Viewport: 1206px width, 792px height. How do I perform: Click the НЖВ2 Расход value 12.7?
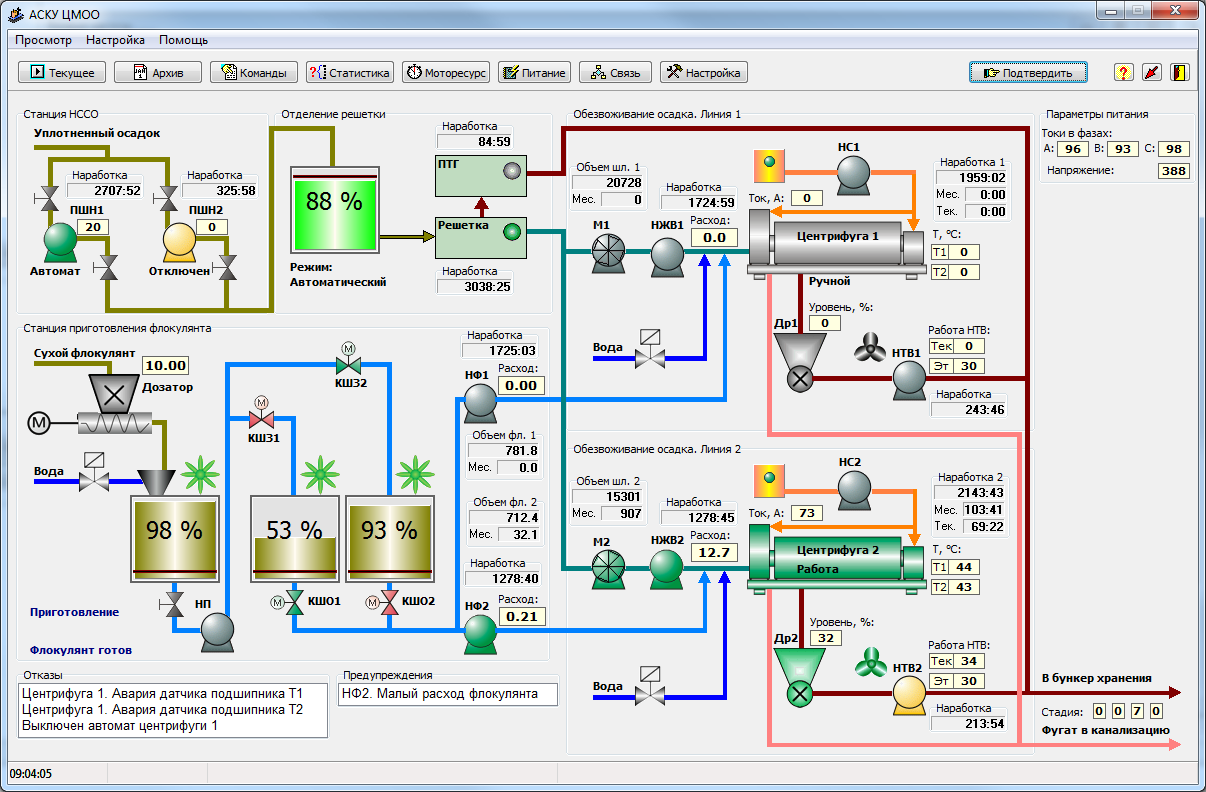714,552
